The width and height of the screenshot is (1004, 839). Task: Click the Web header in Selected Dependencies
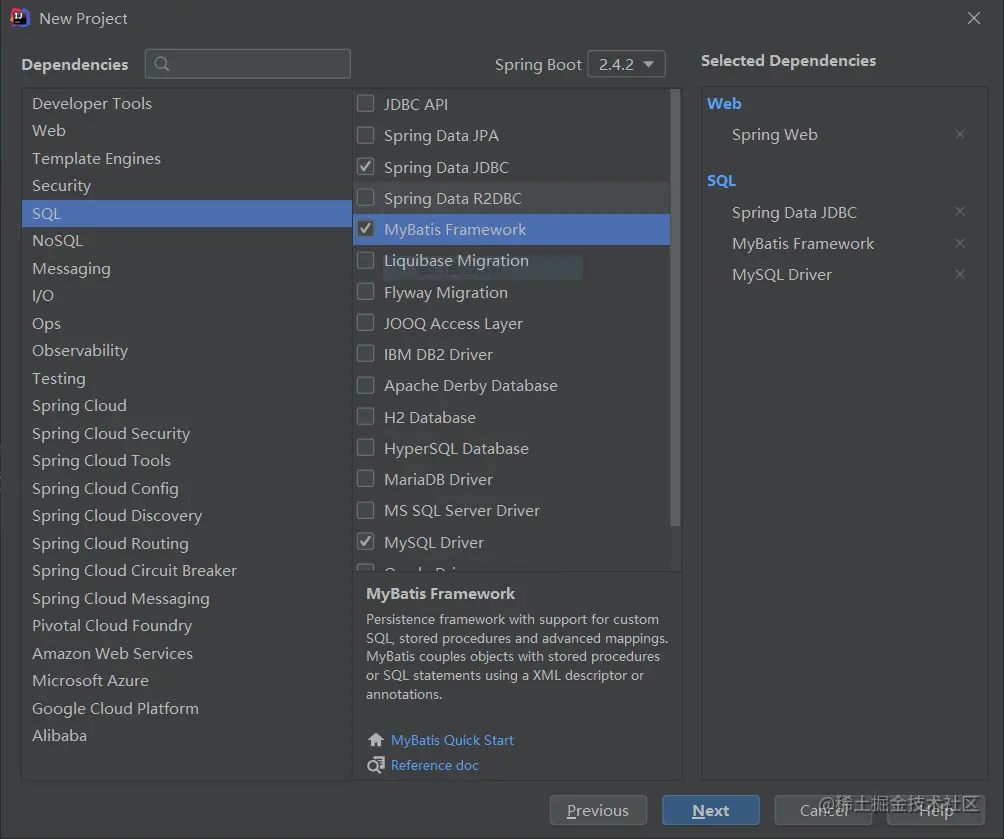[x=724, y=104]
